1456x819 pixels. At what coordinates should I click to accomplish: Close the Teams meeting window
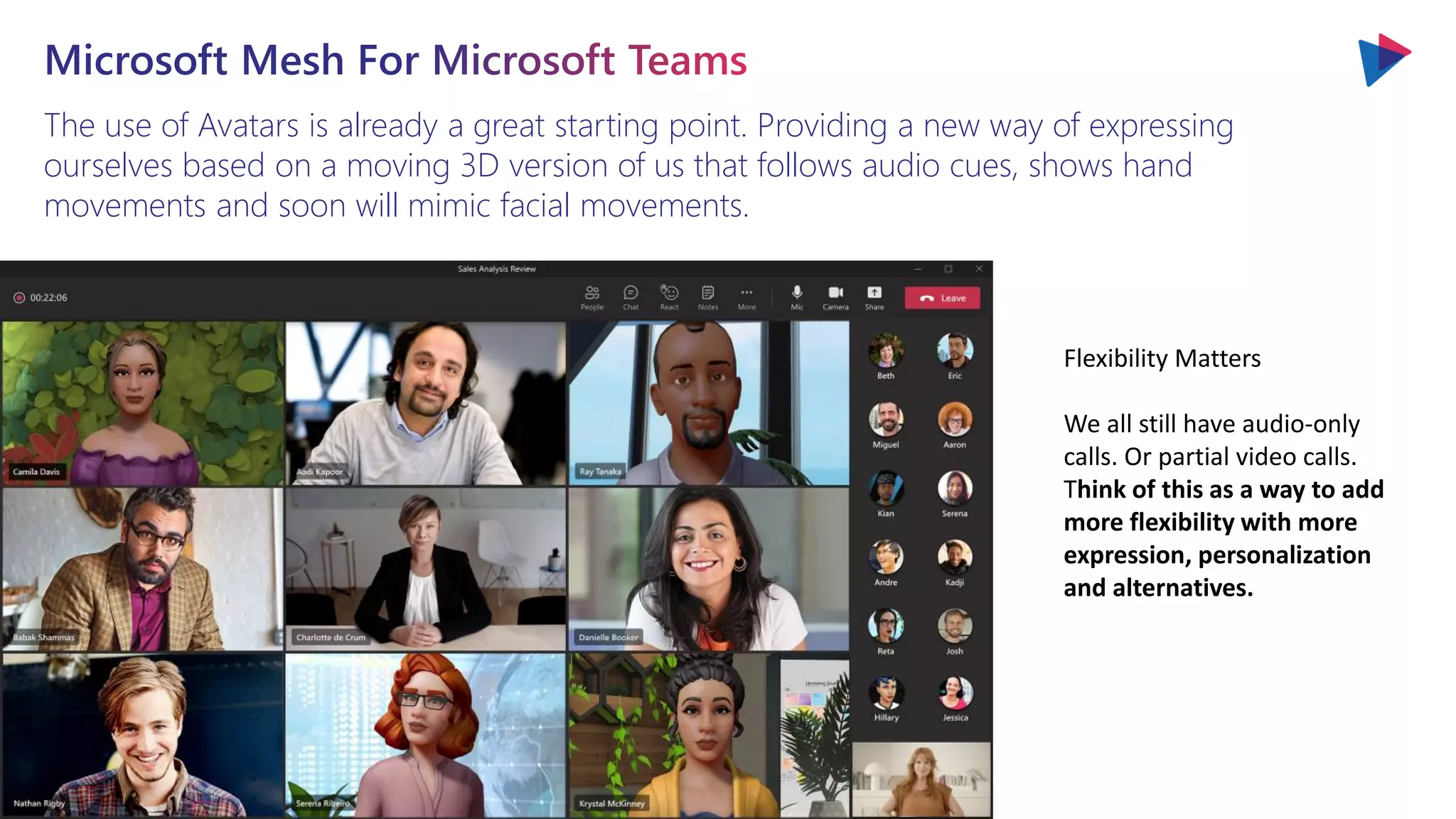coord(979,269)
